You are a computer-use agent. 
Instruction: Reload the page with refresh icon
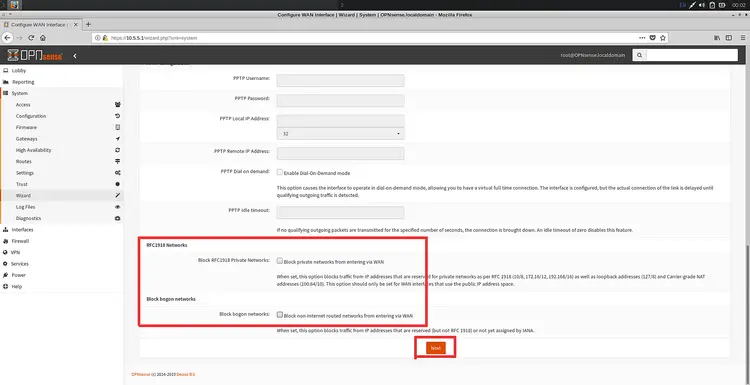[x=31, y=38]
